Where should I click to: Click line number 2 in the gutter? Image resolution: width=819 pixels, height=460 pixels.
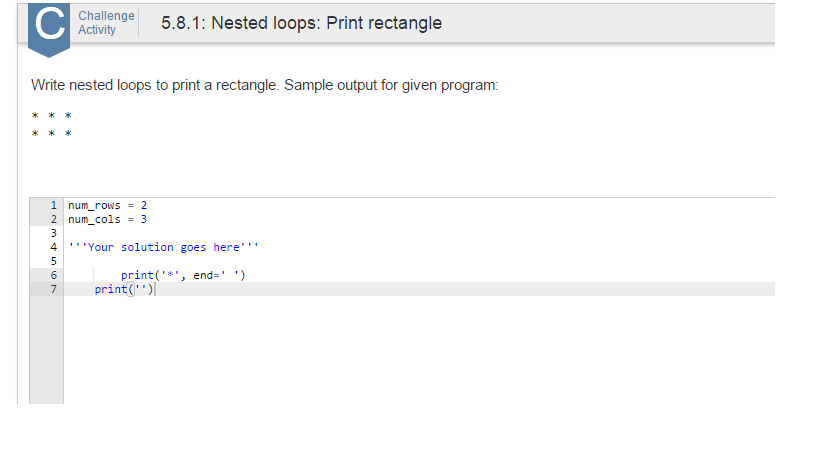click(53, 219)
